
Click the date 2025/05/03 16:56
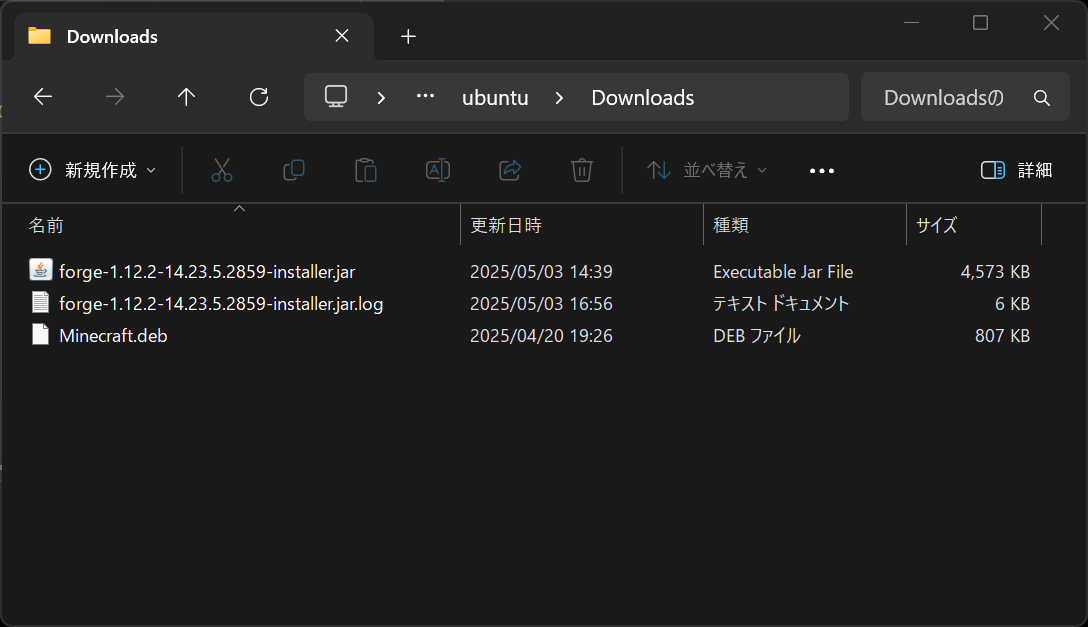541,304
